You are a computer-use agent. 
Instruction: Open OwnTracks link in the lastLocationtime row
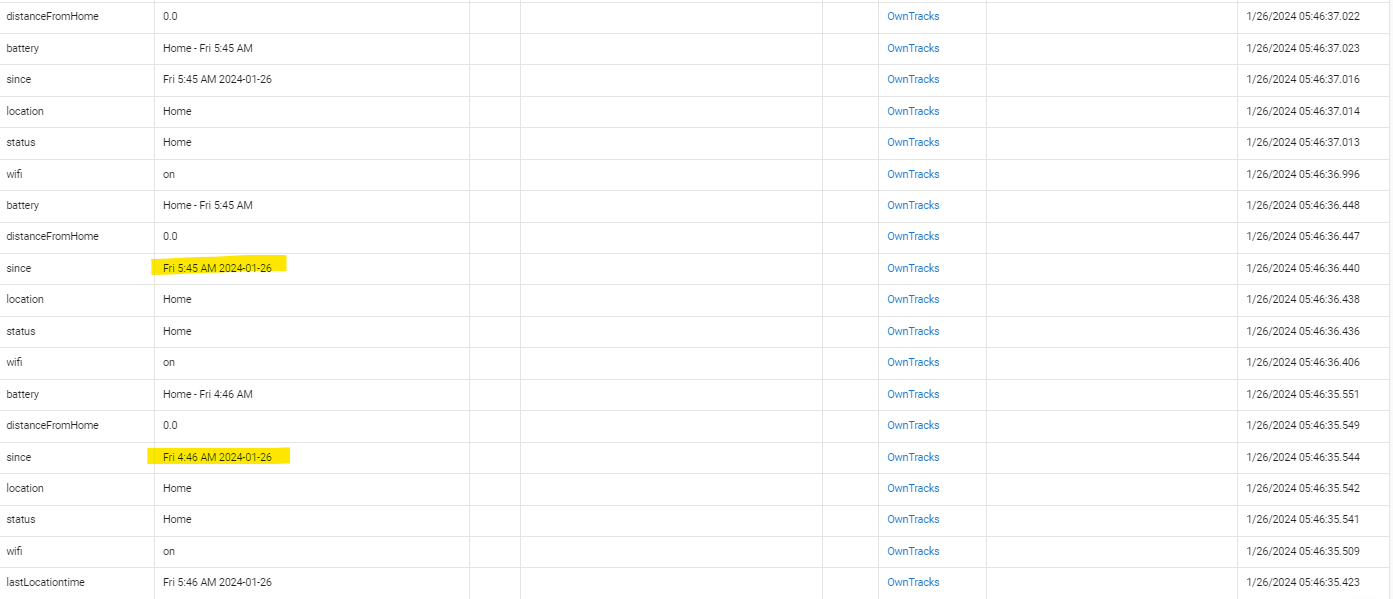pyautogui.click(x=913, y=582)
